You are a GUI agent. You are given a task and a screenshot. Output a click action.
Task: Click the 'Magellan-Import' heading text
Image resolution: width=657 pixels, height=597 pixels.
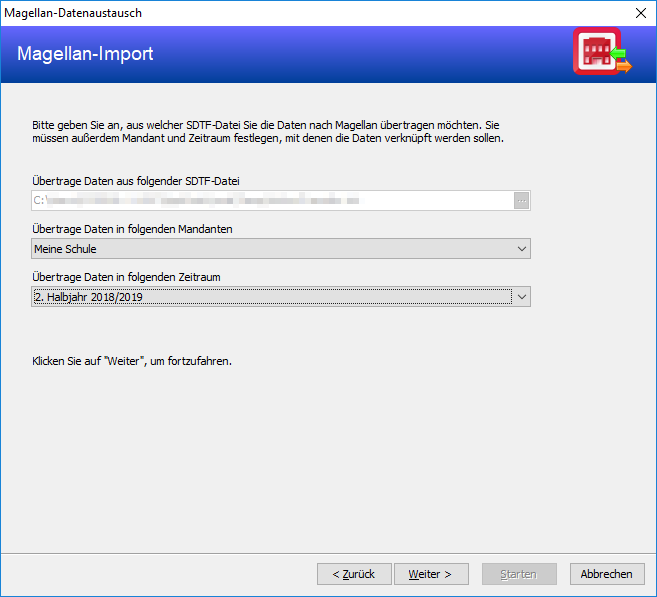coord(85,54)
